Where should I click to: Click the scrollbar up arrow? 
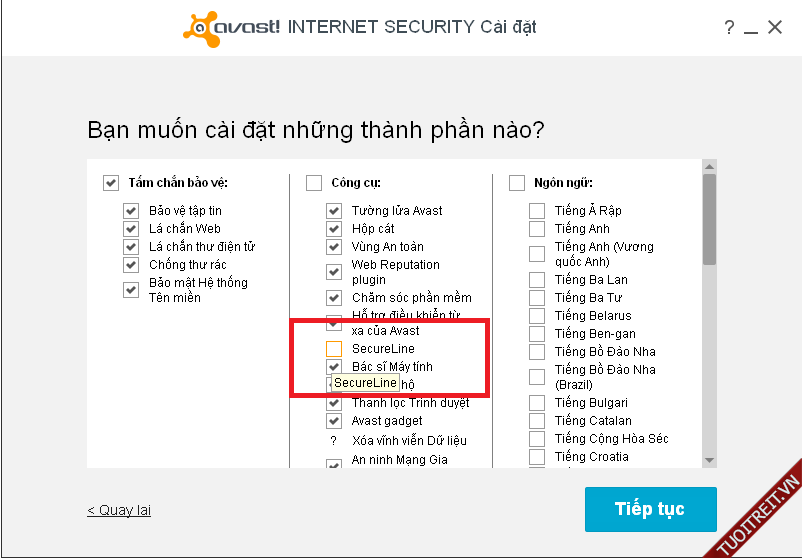coord(709,166)
